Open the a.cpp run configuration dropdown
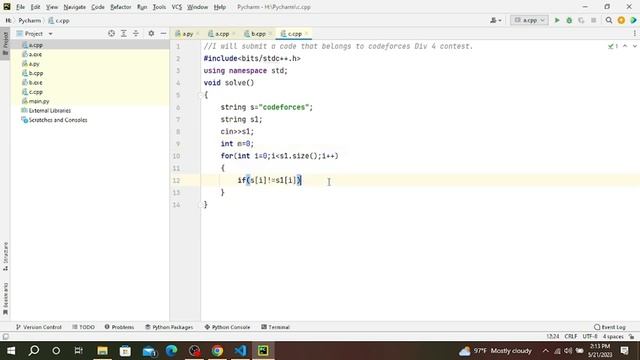The width and height of the screenshot is (640, 360). click(529, 20)
